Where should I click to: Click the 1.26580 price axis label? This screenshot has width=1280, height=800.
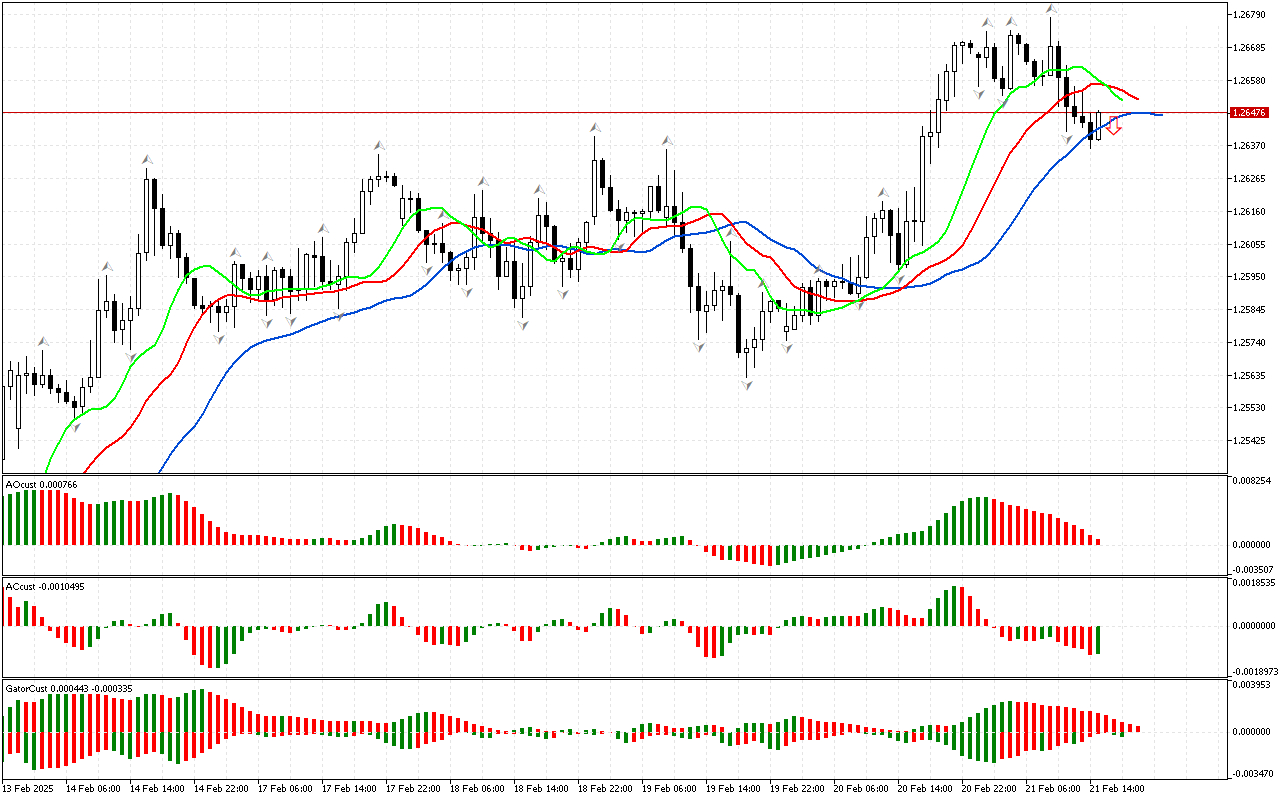click(x=1250, y=81)
